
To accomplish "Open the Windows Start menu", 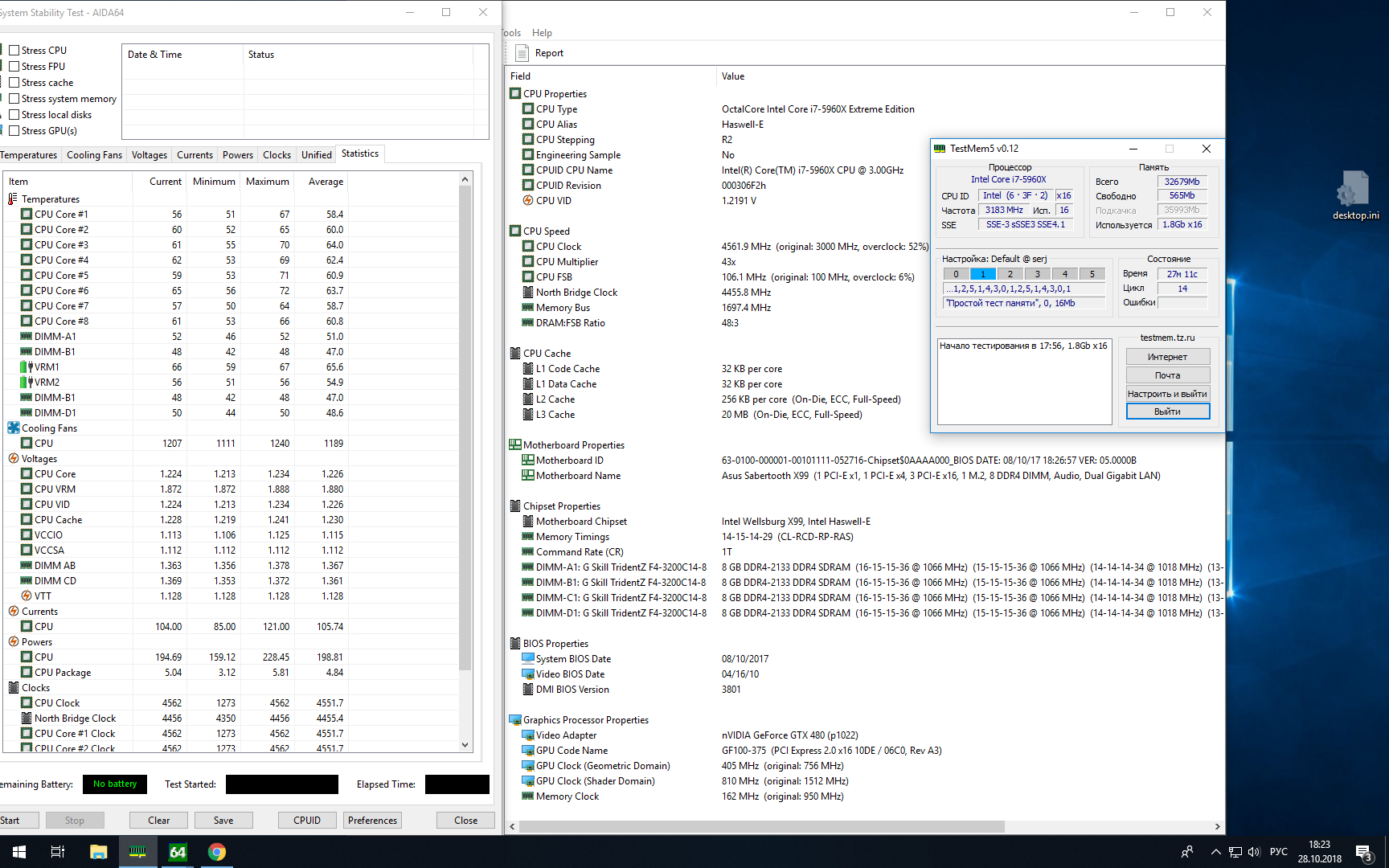I will click(x=19, y=852).
